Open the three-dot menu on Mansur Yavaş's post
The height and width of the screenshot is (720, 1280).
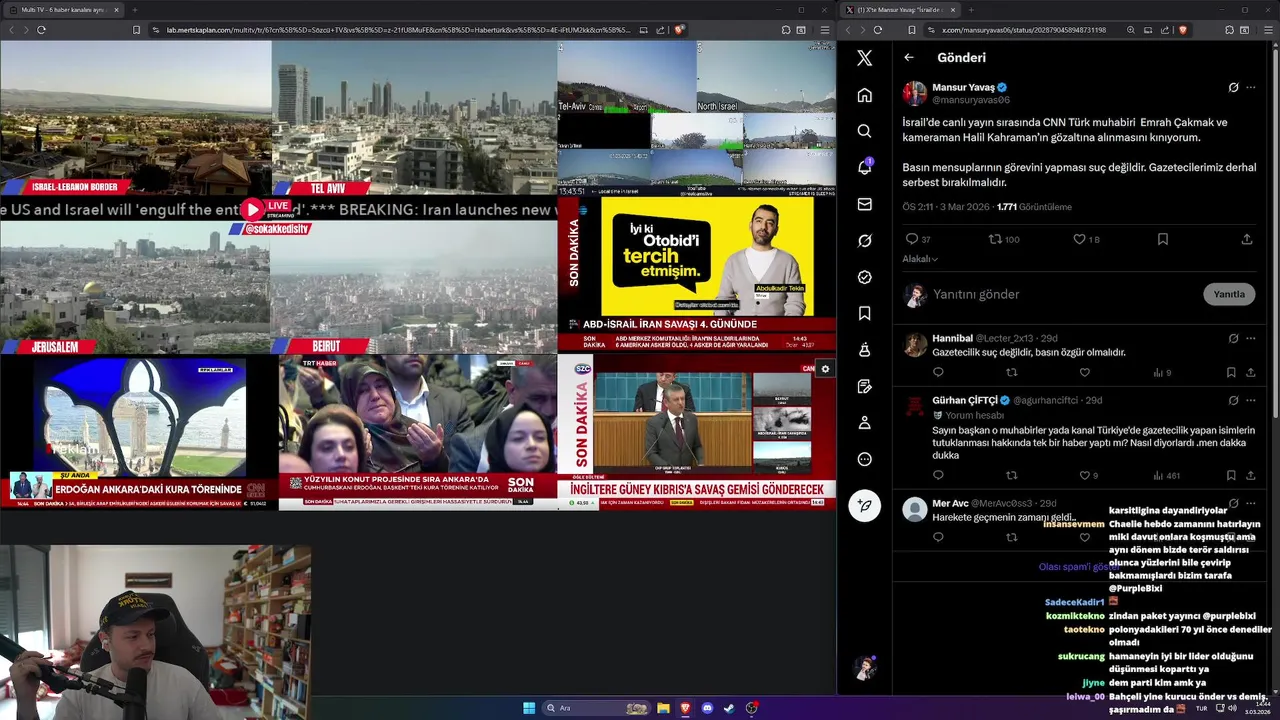pos(1250,88)
